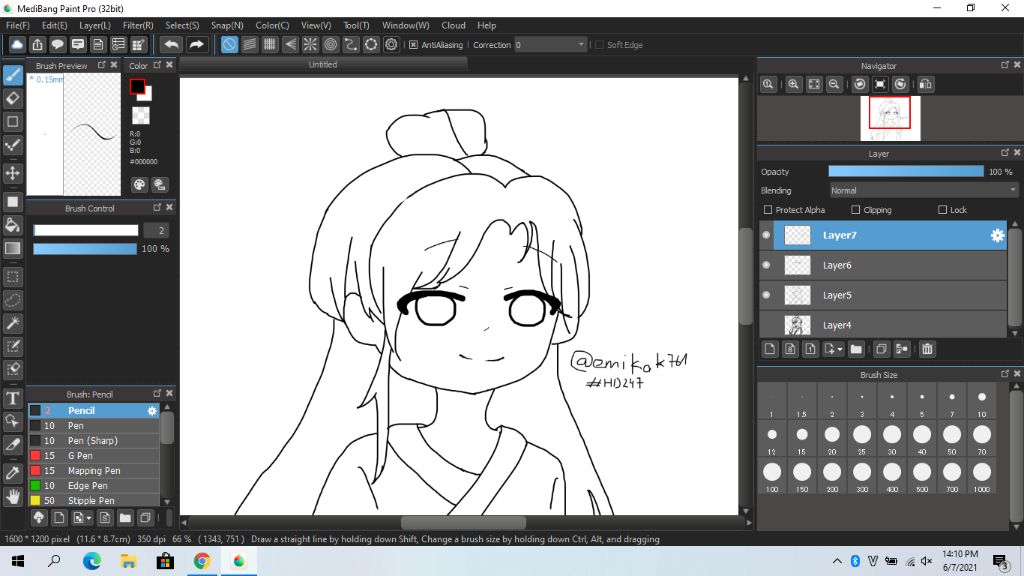Select the Hand tool
The image size is (1024, 576).
tap(12, 497)
